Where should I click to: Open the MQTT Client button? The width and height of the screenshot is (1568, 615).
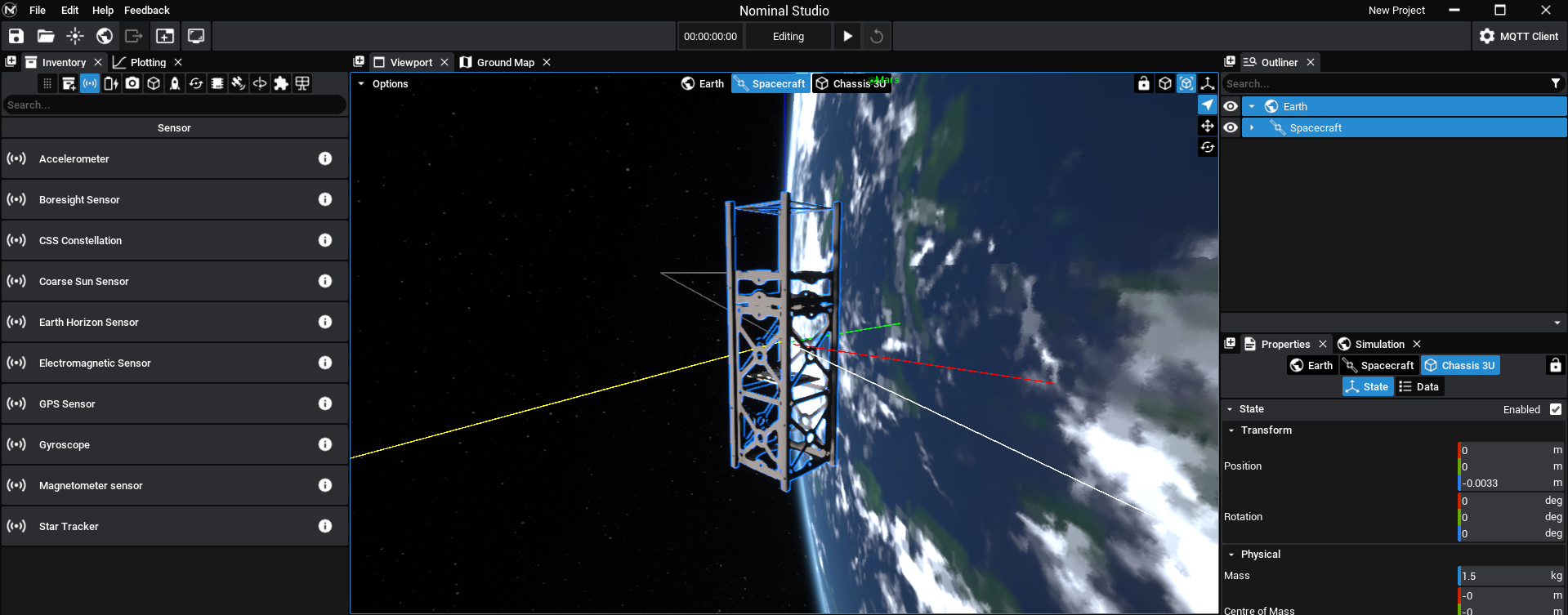point(1519,36)
